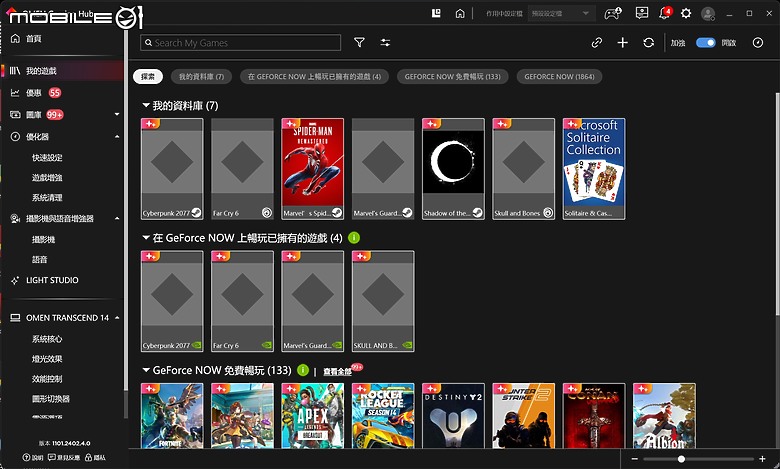The height and width of the screenshot is (469, 780).
Task: Click the thumbnail size slider handle
Action: click(x=681, y=459)
